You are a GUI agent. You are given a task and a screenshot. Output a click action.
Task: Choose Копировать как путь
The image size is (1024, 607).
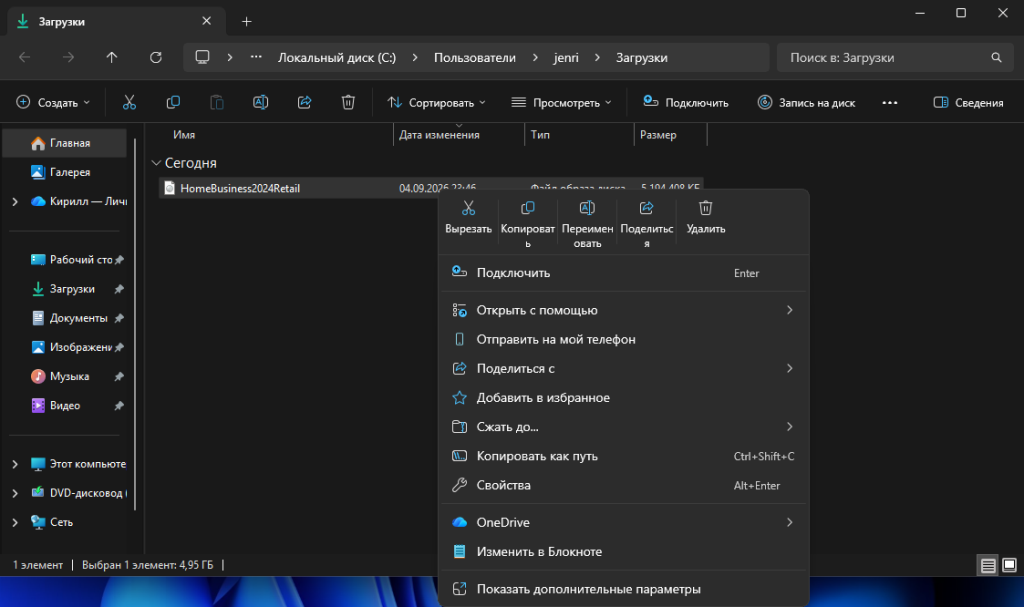[x=624, y=456]
